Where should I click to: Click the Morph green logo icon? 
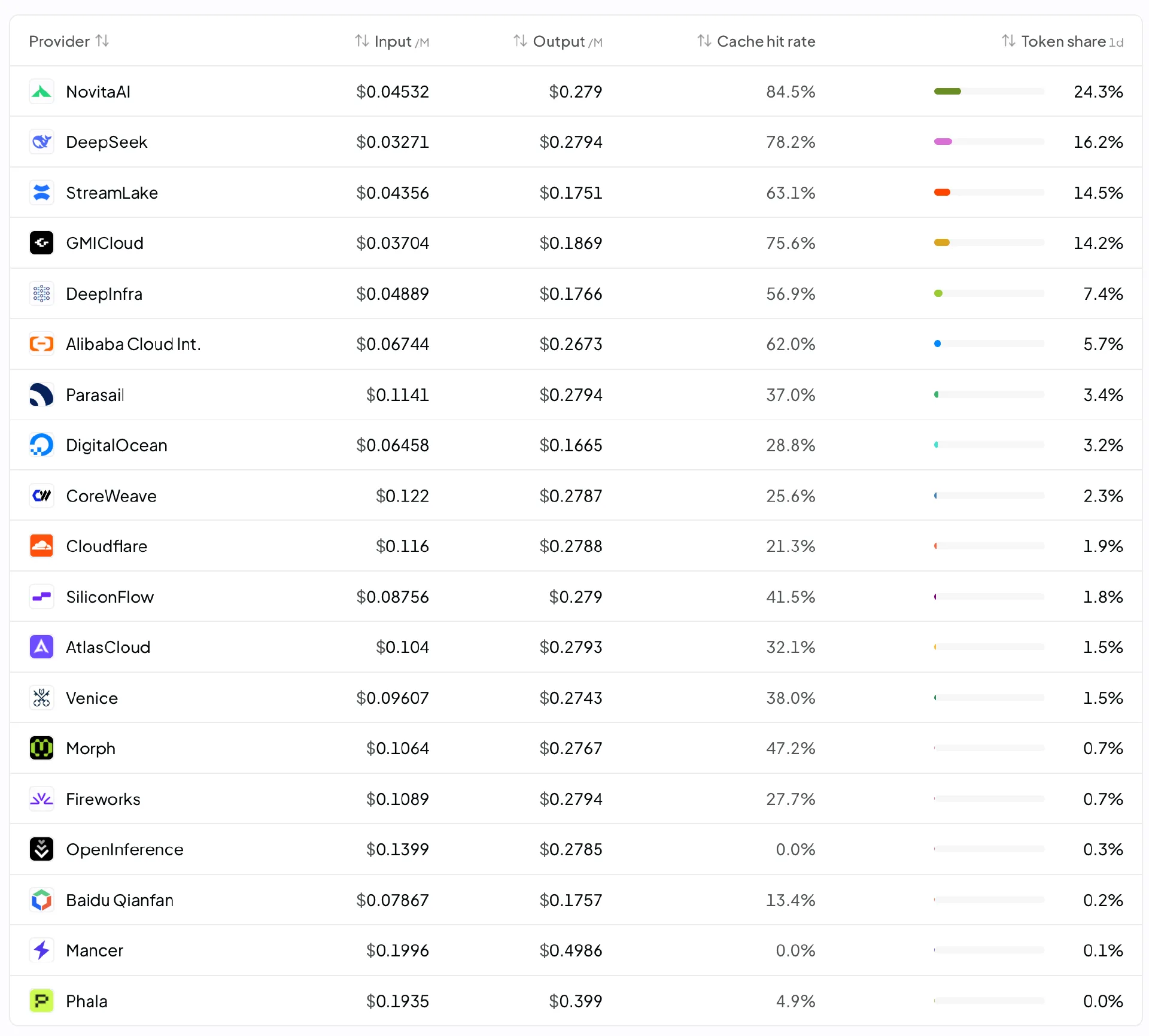41,748
